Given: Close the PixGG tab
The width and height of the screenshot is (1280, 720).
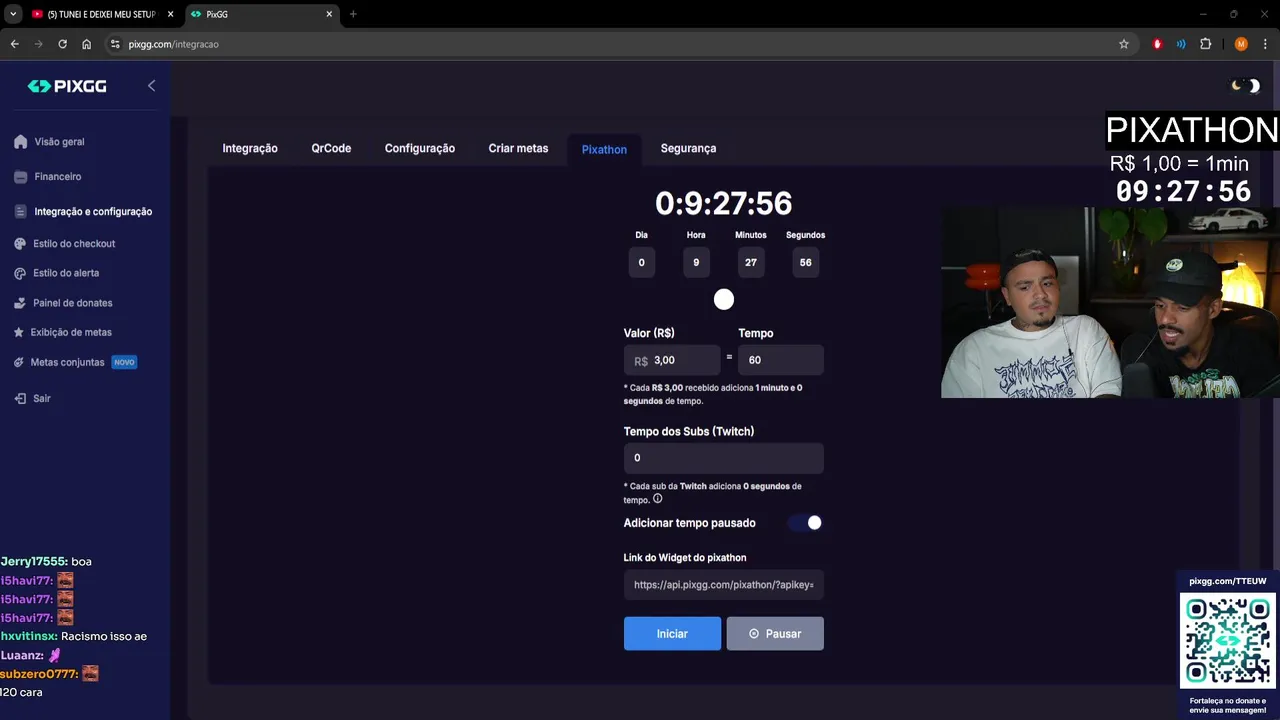Looking at the screenshot, I should pos(329,14).
